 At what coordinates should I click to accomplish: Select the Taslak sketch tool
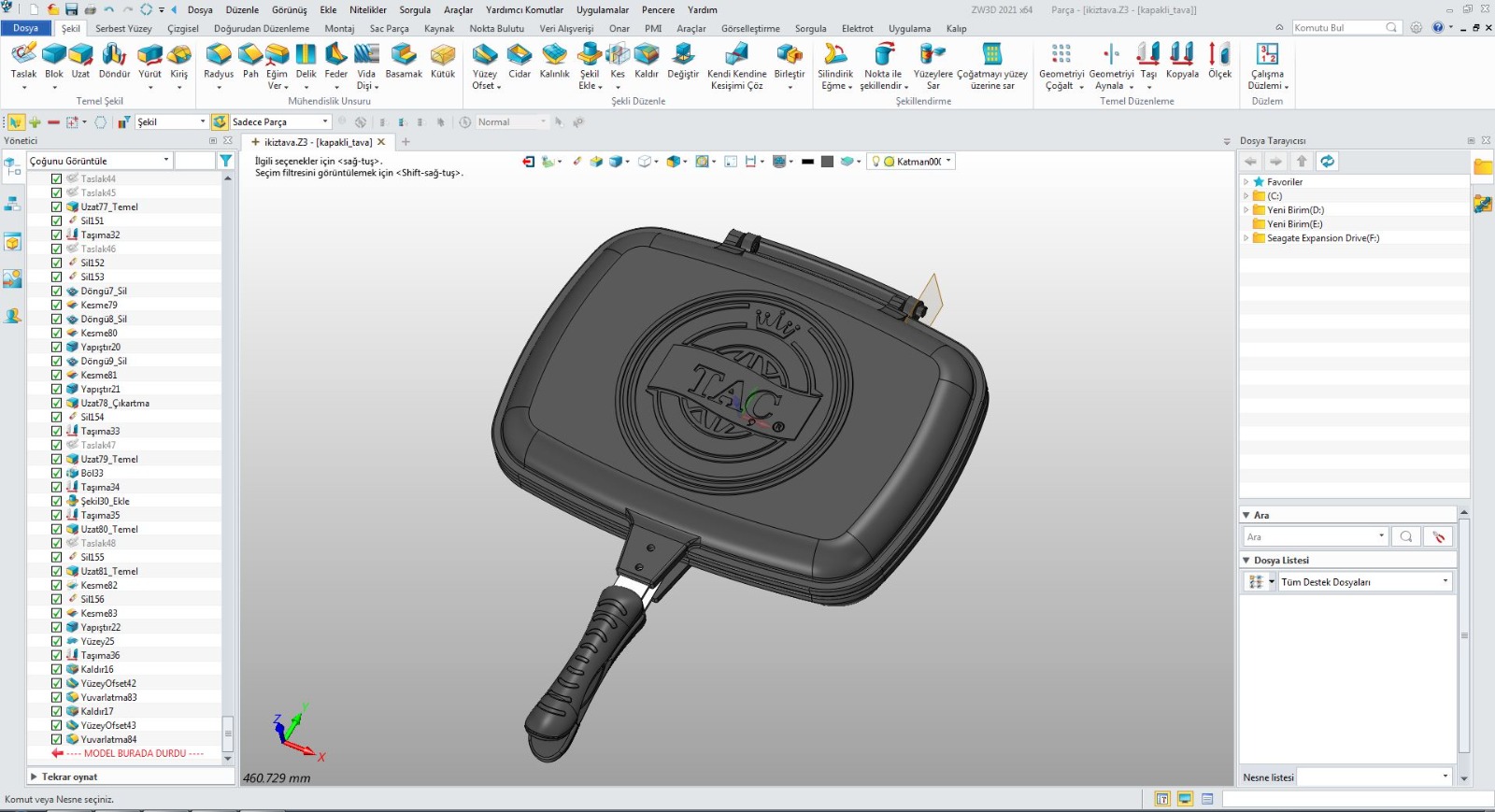[23, 61]
